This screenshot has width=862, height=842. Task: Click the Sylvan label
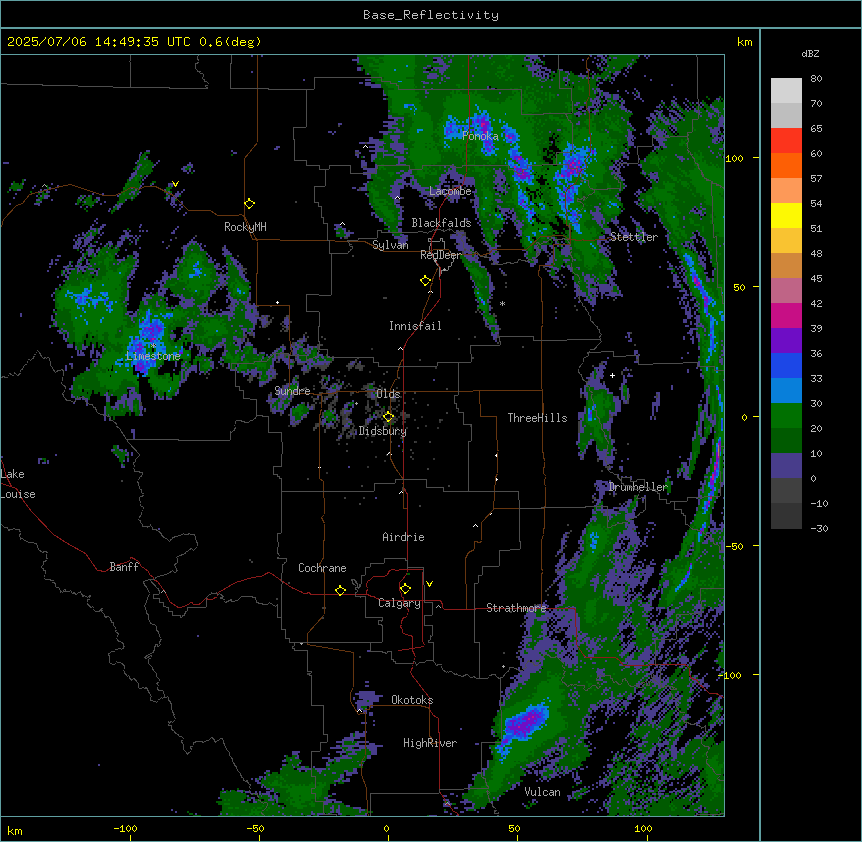tap(390, 245)
